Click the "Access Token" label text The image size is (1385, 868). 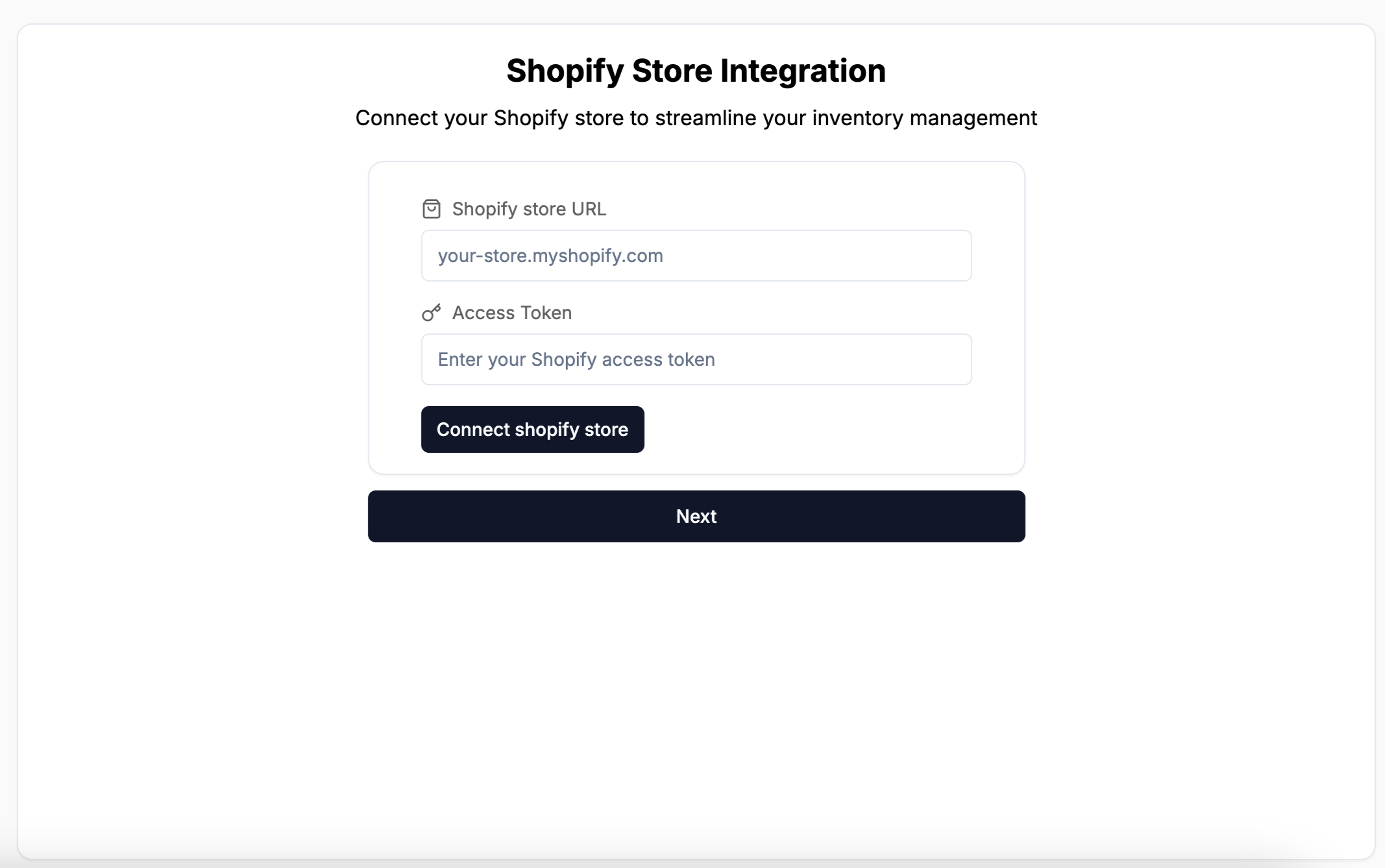(511, 313)
